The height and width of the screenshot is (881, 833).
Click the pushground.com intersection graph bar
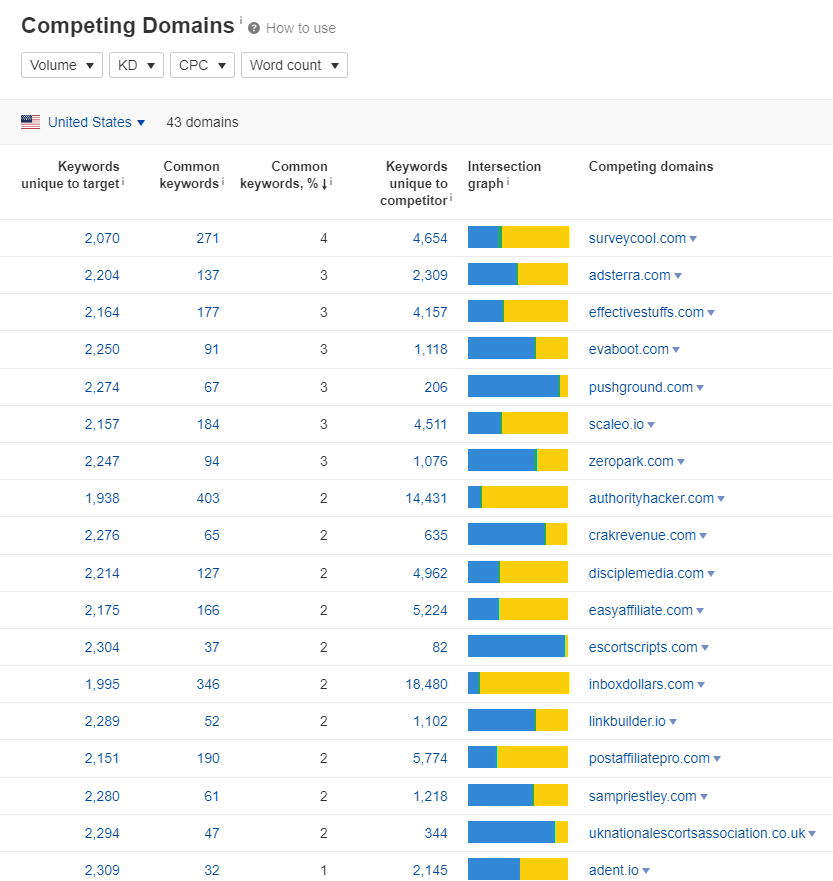(518, 386)
